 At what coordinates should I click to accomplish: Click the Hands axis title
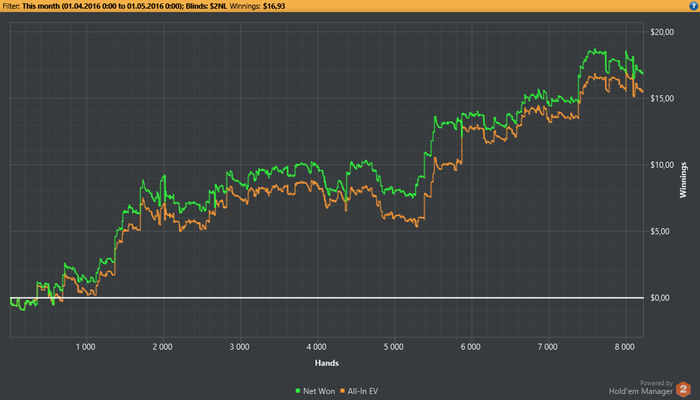(x=327, y=363)
